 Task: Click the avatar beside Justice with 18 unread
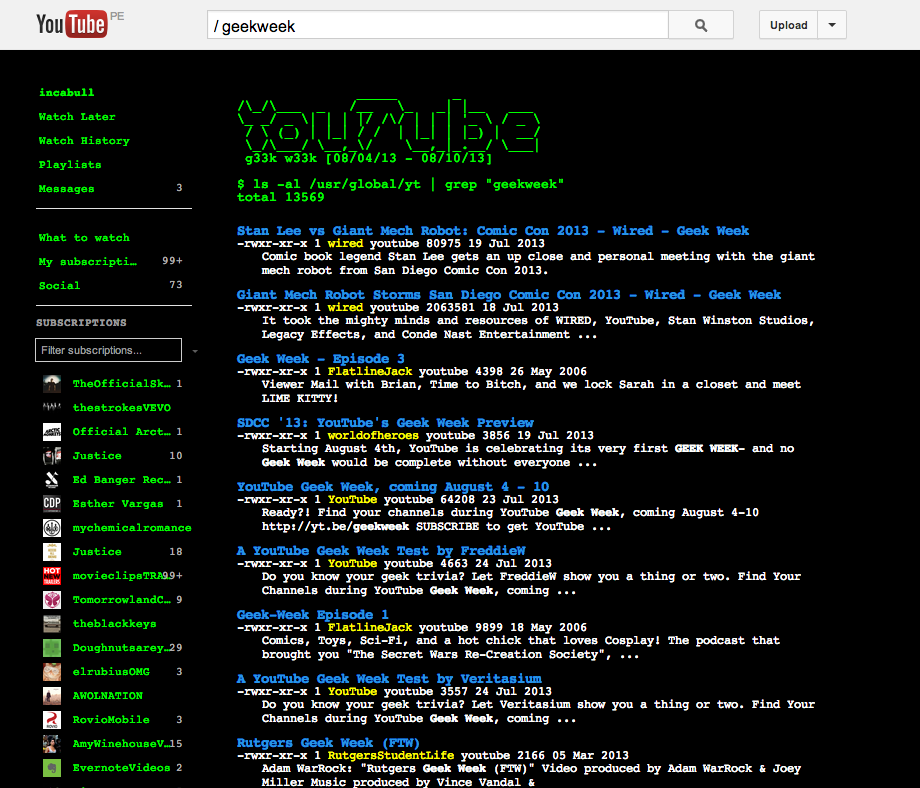coord(52,552)
